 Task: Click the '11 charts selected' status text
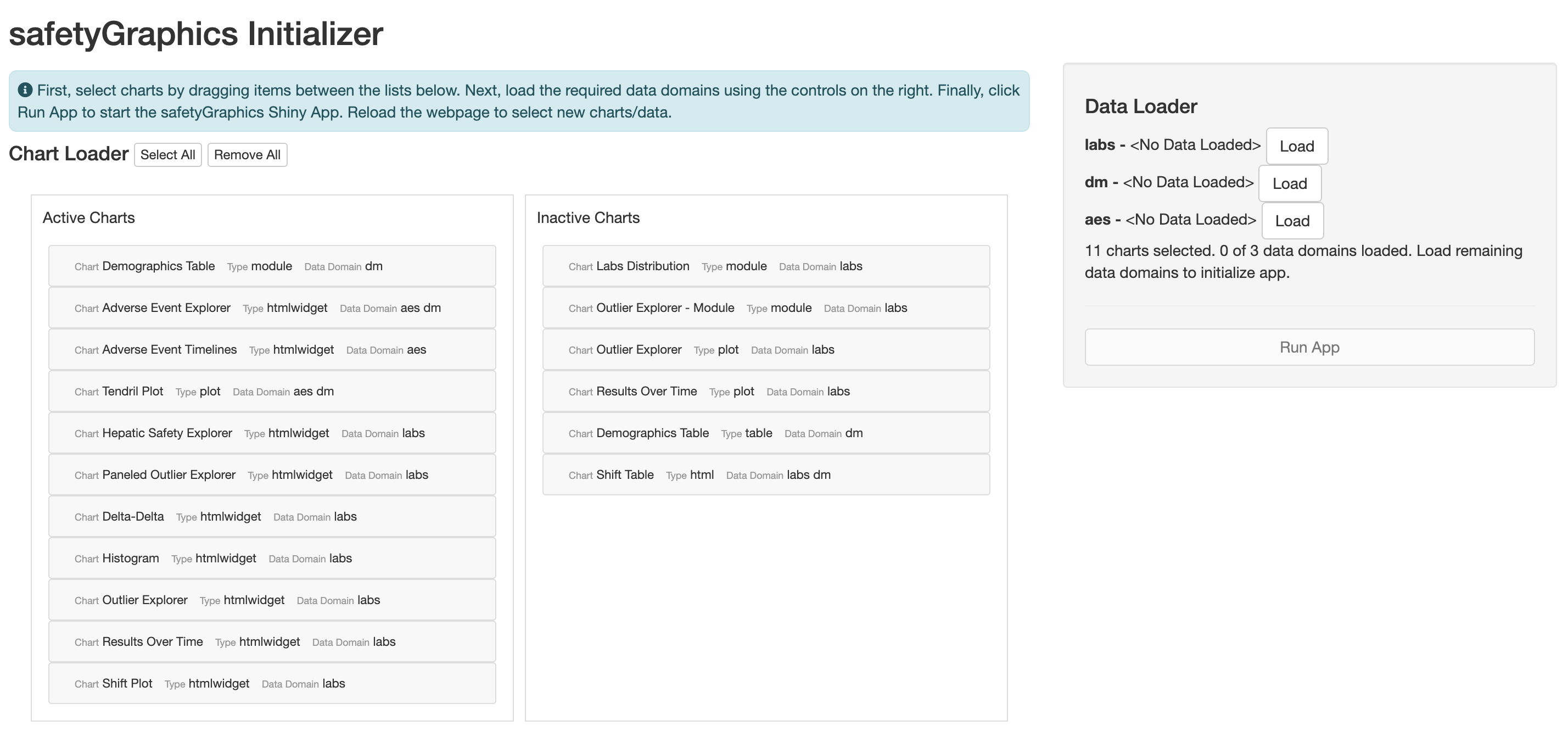(1303, 261)
